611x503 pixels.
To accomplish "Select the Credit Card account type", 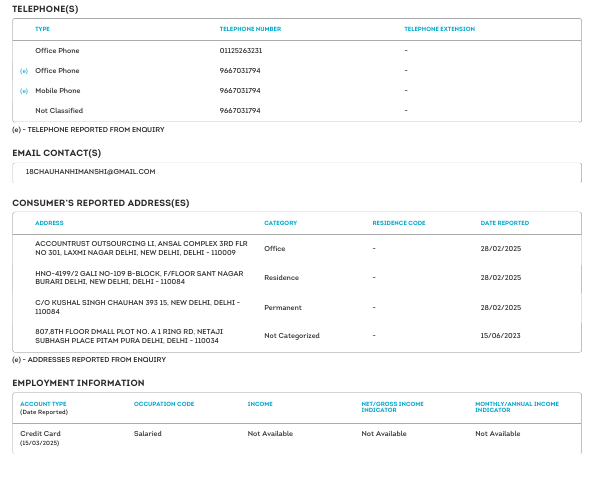I will tap(41, 434).
